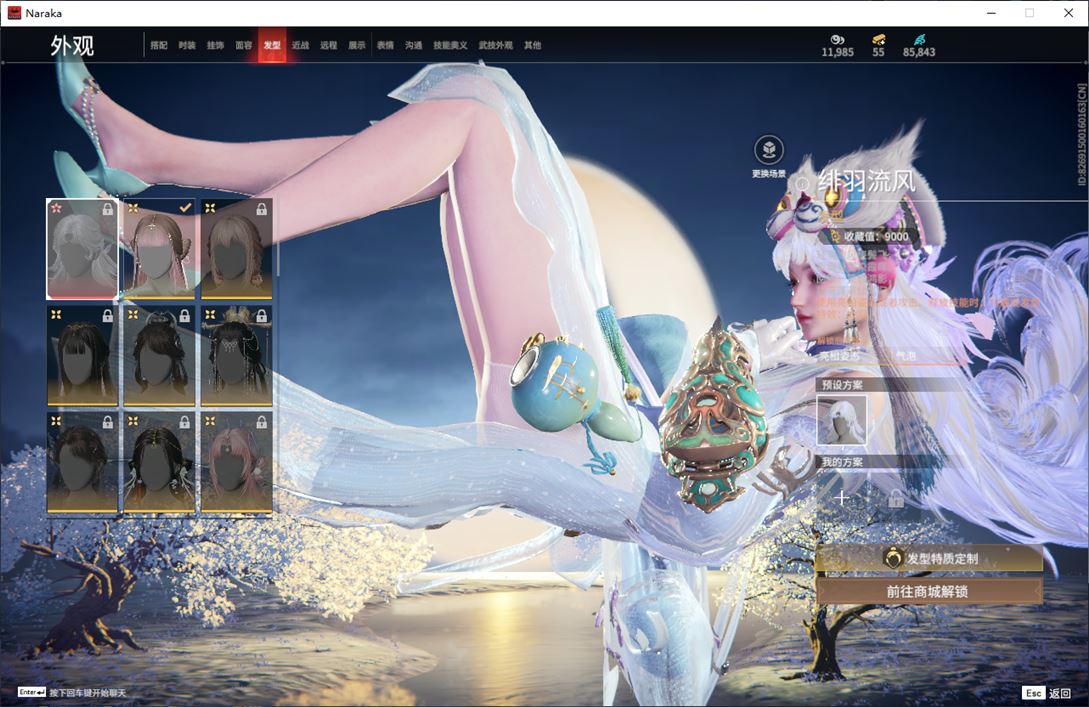Select the locked pink hair hairstyle in bottom row
The width and height of the screenshot is (1089, 707).
pos(236,463)
